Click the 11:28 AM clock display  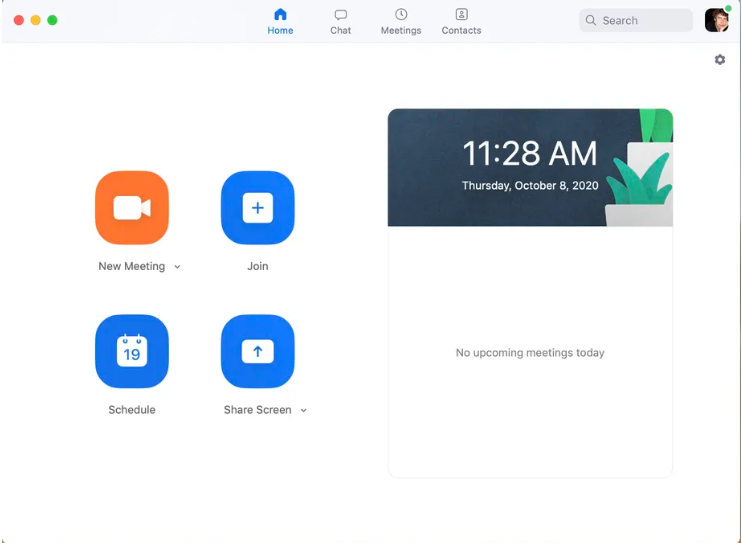tap(529, 154)
